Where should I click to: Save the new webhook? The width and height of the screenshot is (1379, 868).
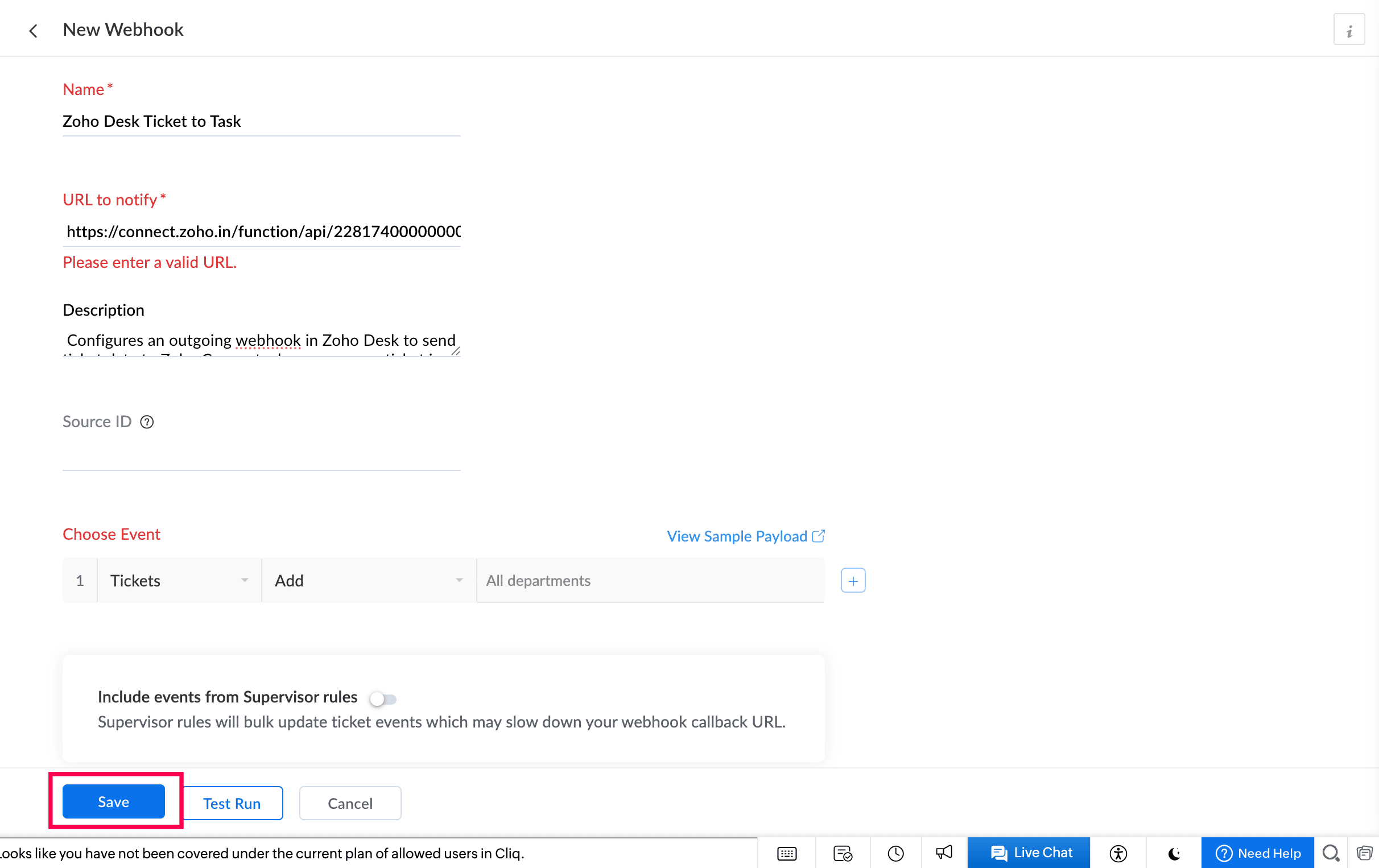pyautogui.click(x=113, y=801)
